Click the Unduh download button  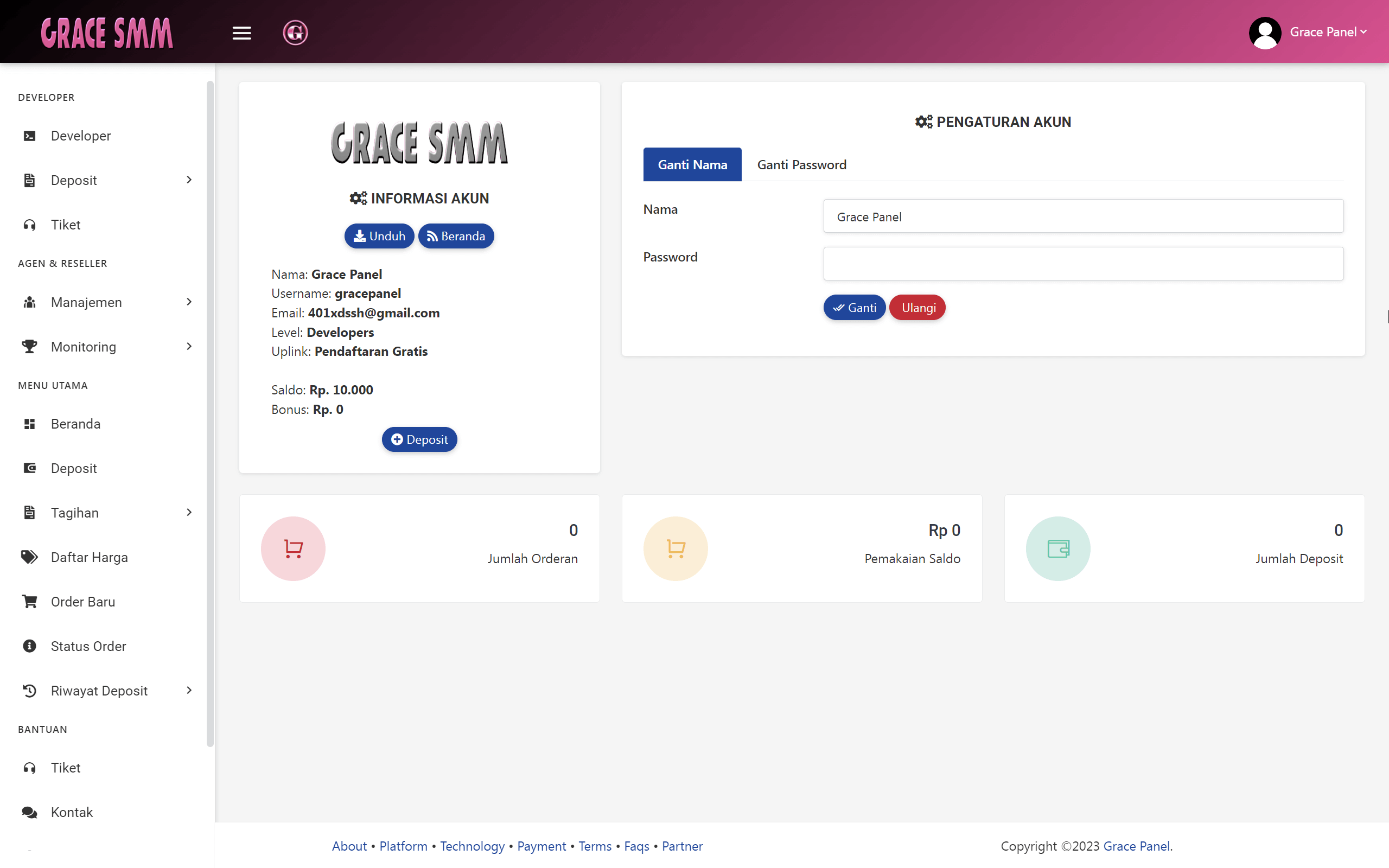click(379, 235)
